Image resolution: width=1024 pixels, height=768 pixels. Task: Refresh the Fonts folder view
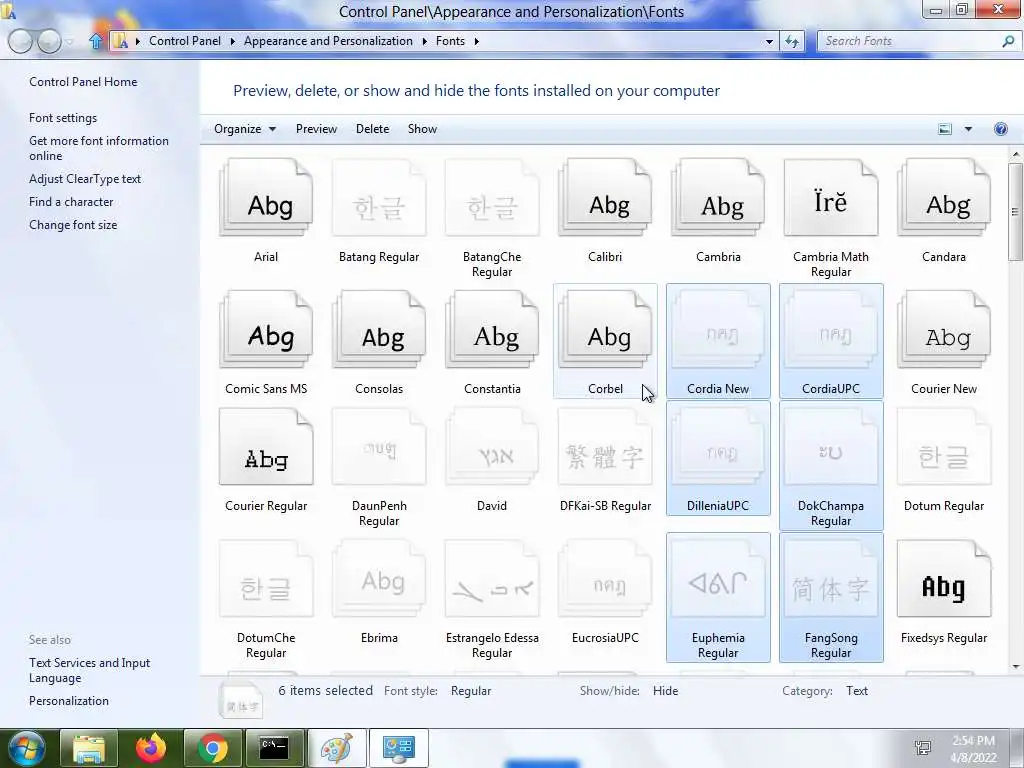[x=792, y=41]
